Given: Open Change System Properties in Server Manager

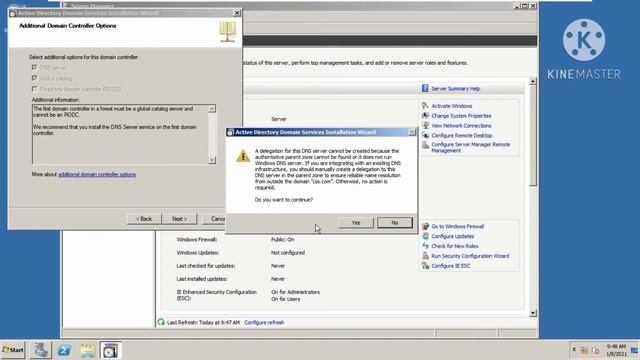Looking at the screenshot, I should pos(461,116).
